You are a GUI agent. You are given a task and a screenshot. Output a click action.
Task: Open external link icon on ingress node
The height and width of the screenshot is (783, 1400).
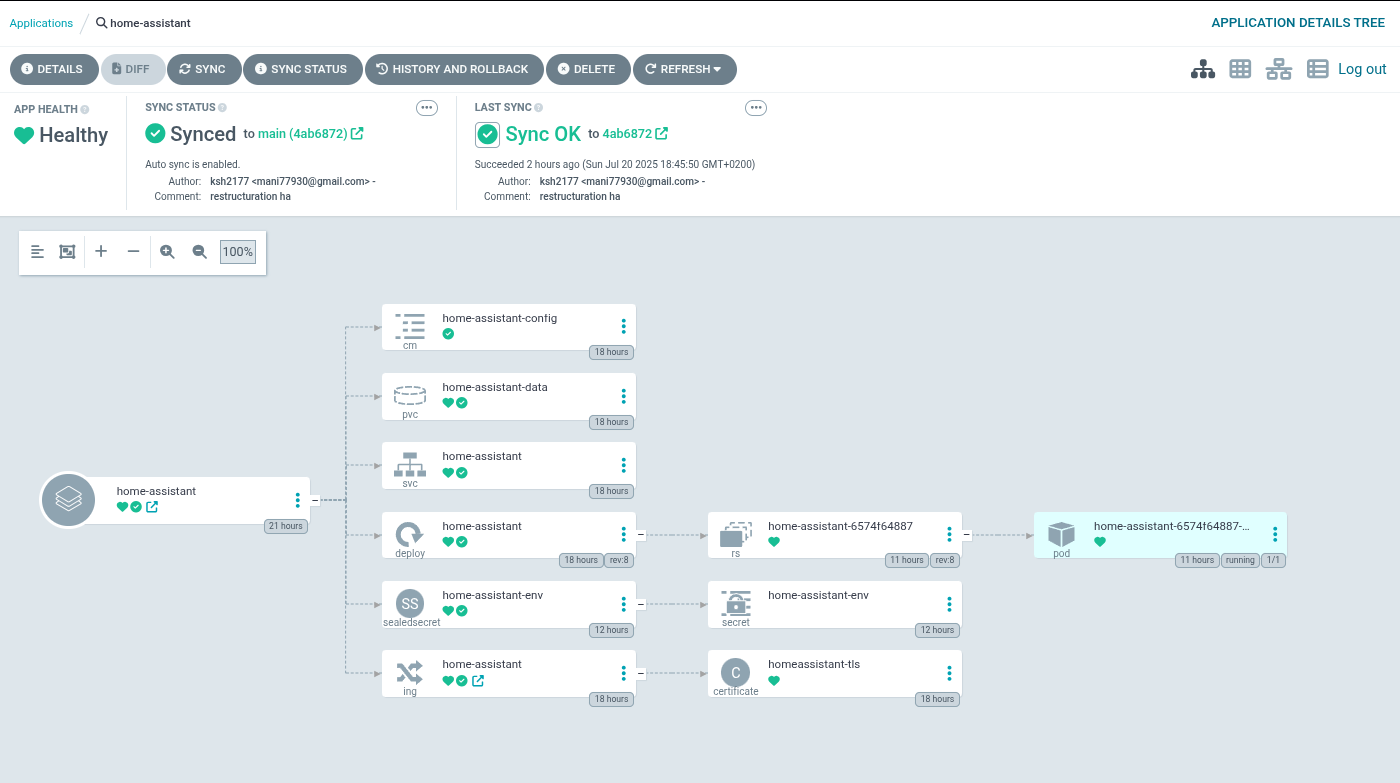tap(478, 681)
